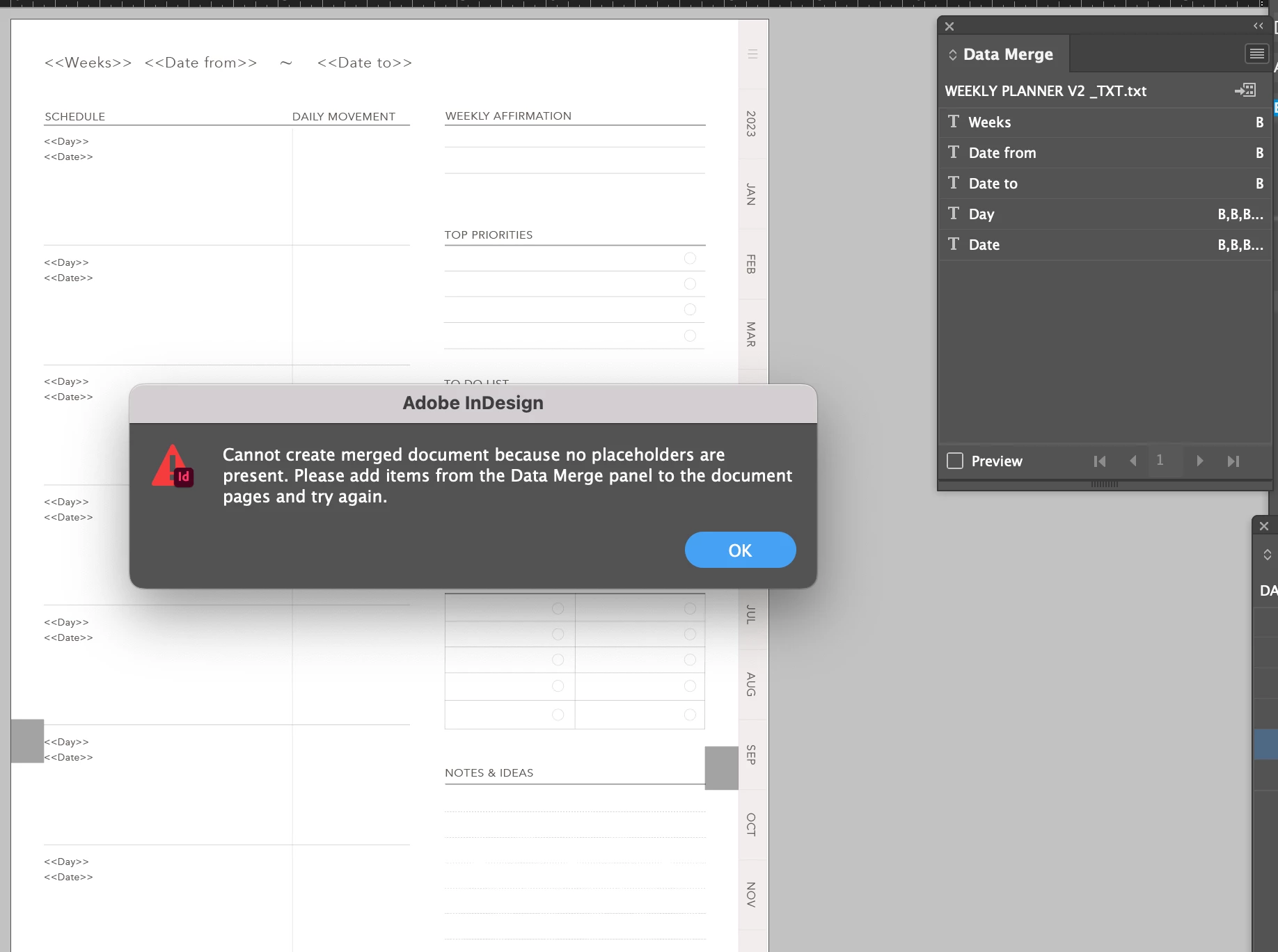This screenshot has width=1278, height=952.
Task: Click the OCT side tab
Action: [751, 824]
